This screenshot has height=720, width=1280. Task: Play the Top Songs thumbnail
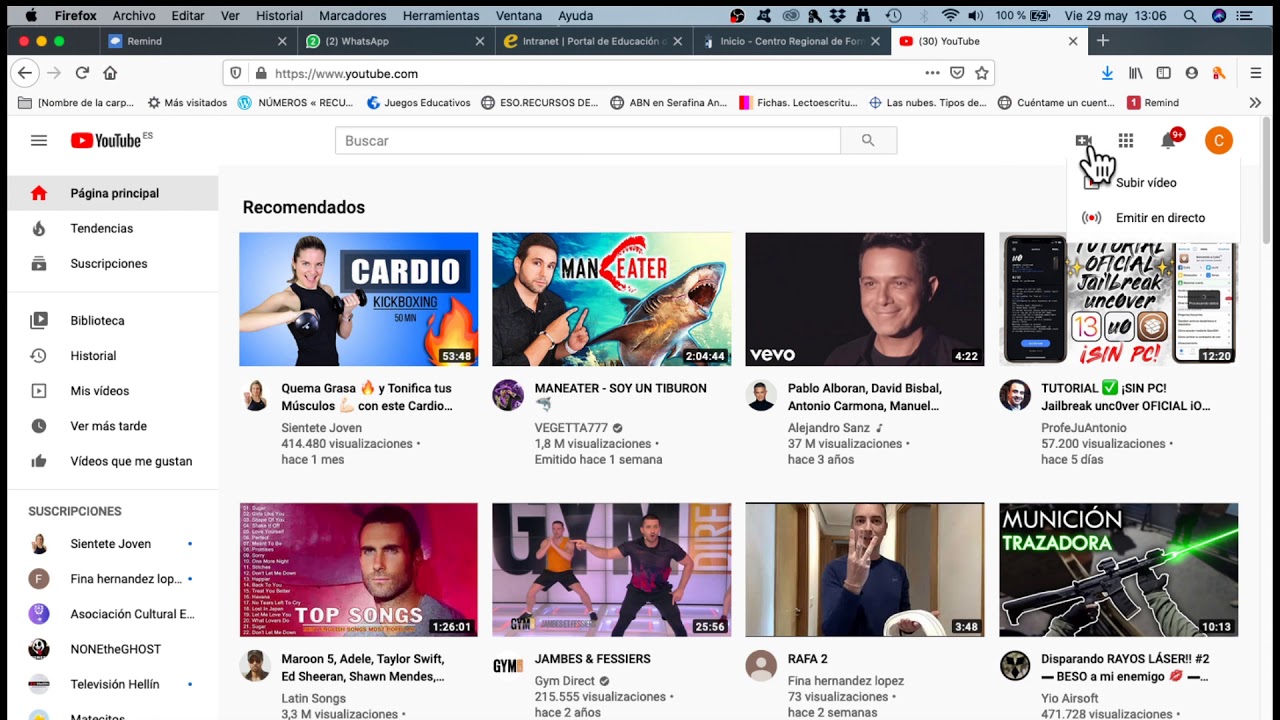tap(358, 570)
